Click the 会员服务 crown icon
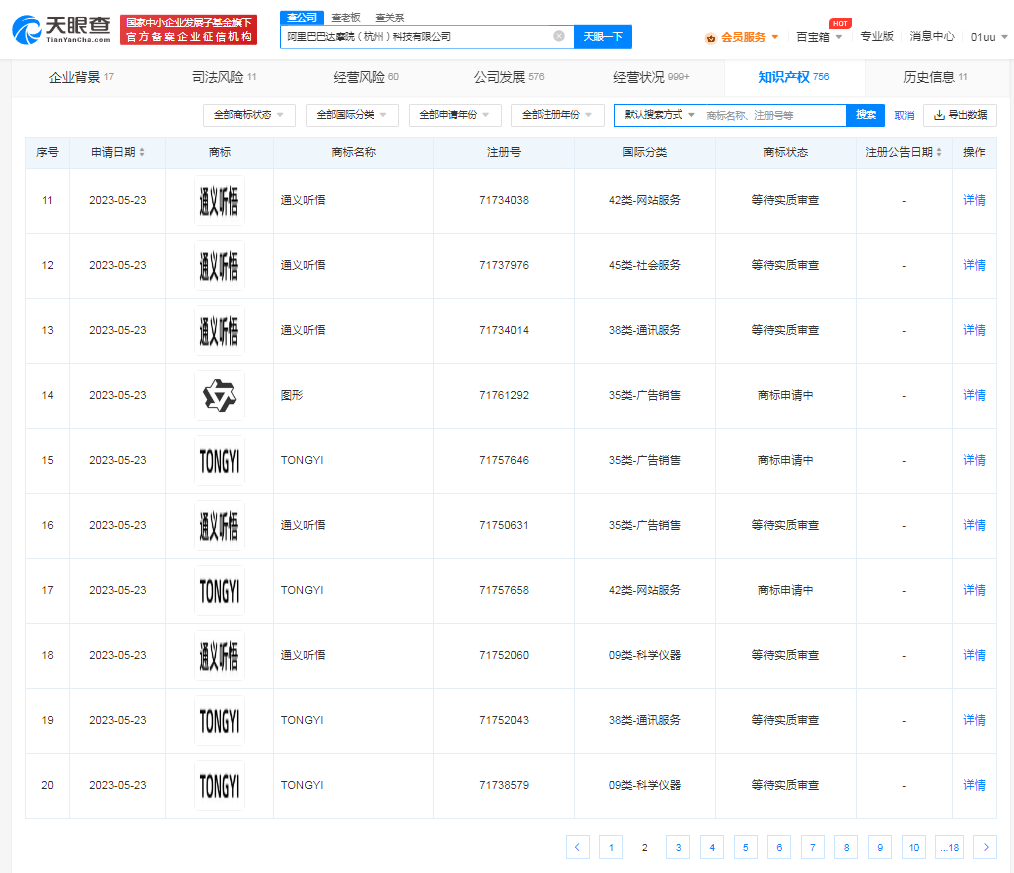Screen dimensions: 1014x873 (x=711, y=37)
